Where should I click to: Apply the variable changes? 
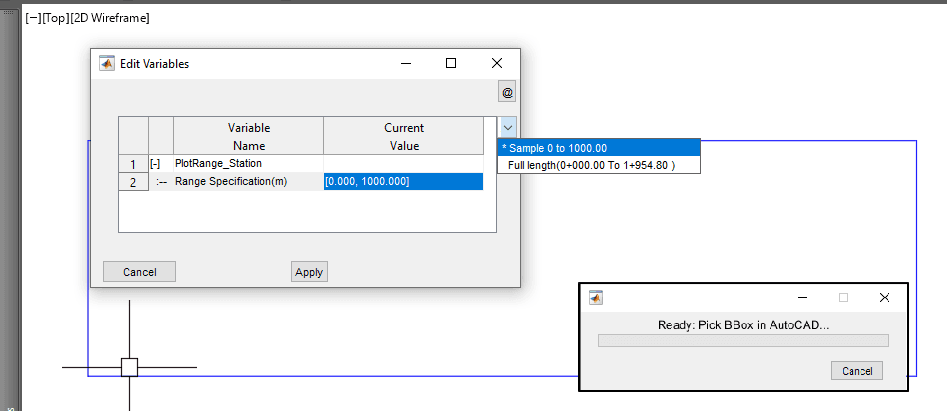309,272
